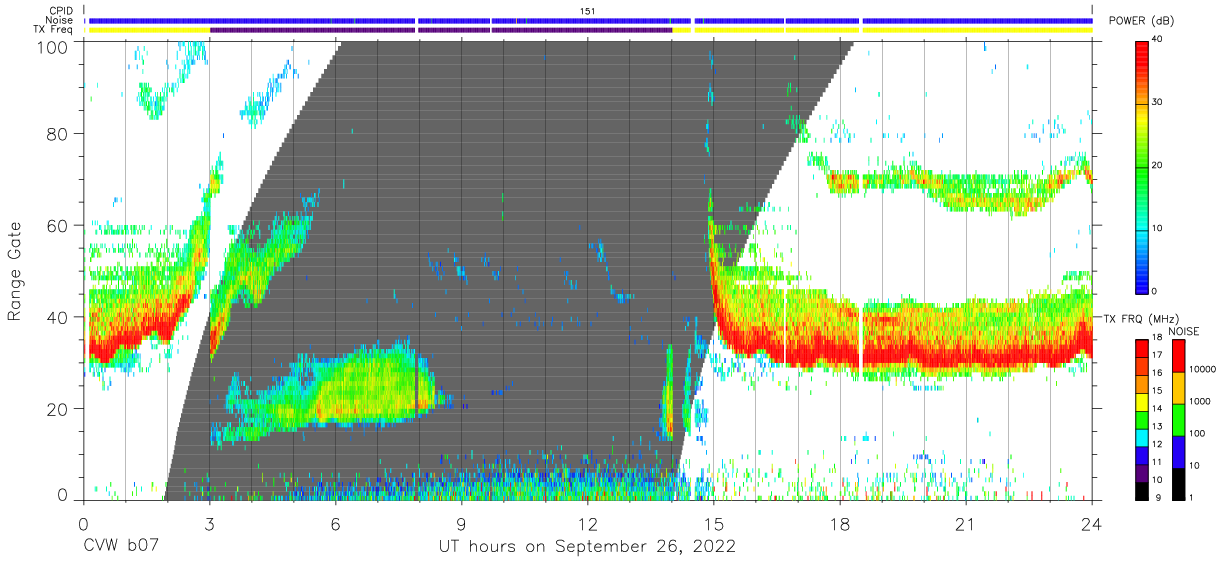
Task: Click noise scale tick '1'
Action: (x=1193, y=498)
